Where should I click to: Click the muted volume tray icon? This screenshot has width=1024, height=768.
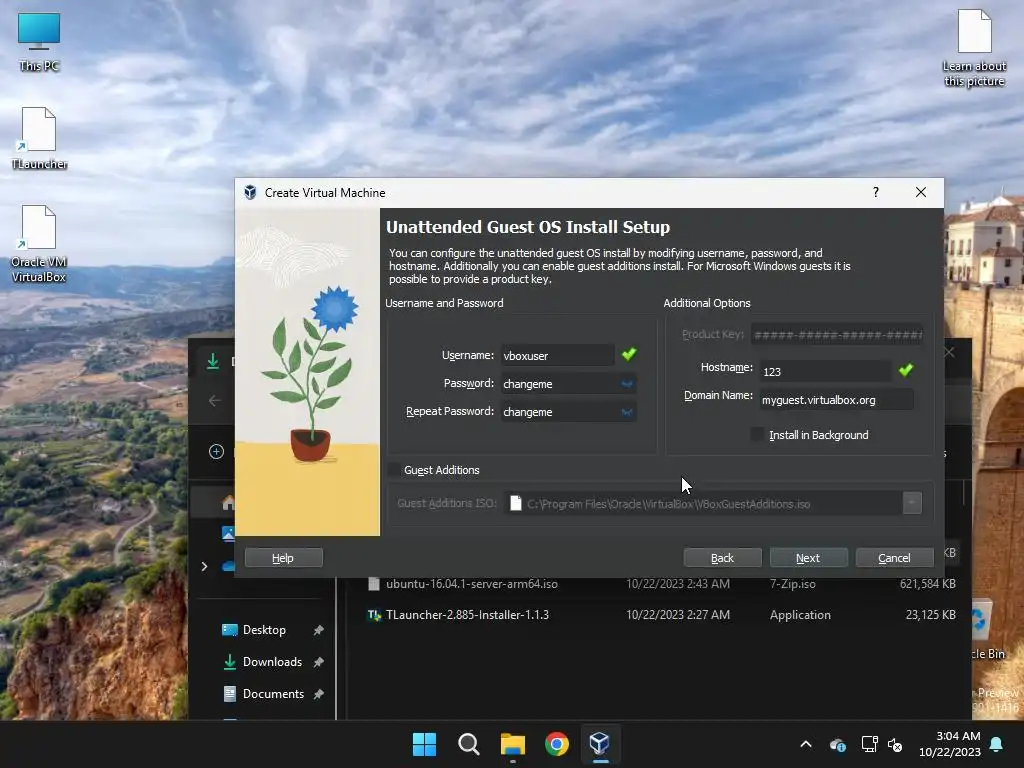895,744
